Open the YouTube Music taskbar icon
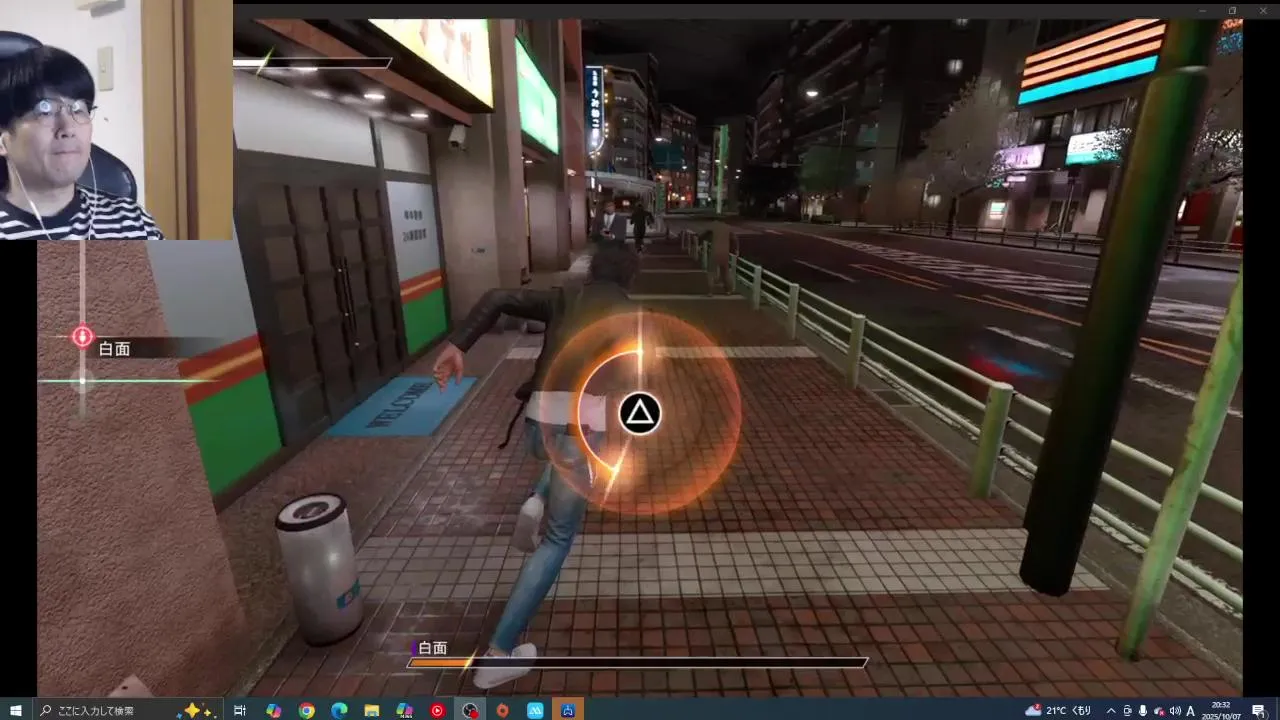This screenshot has width=1280, height=720. pos(437,710)
